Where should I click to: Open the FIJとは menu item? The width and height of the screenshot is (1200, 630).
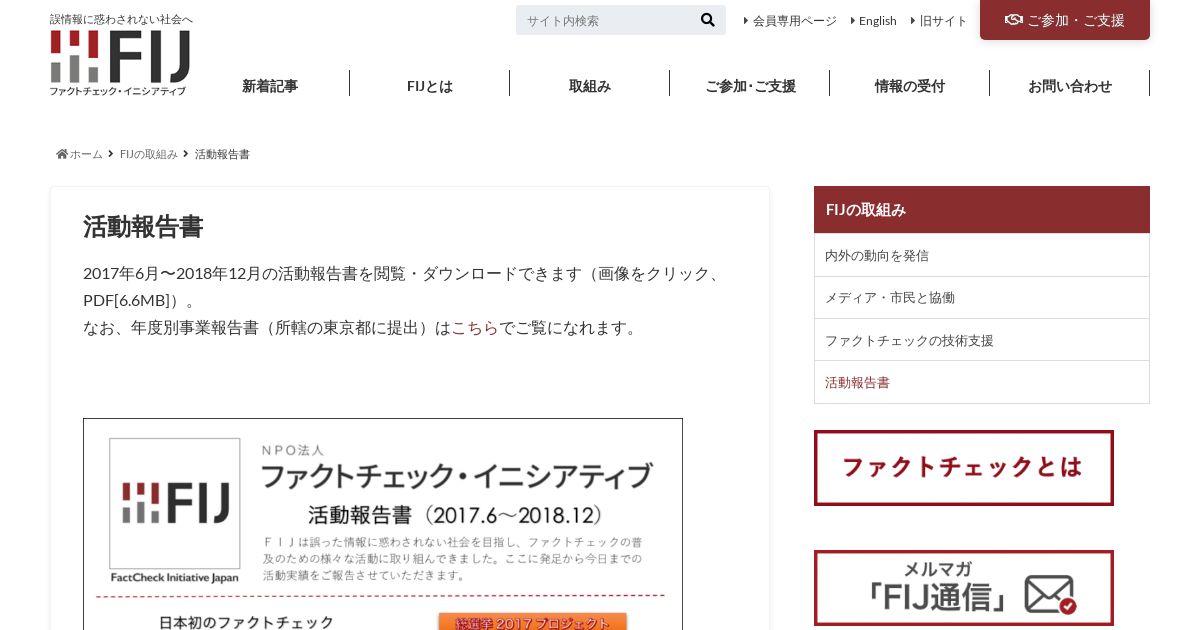(430, 86)
